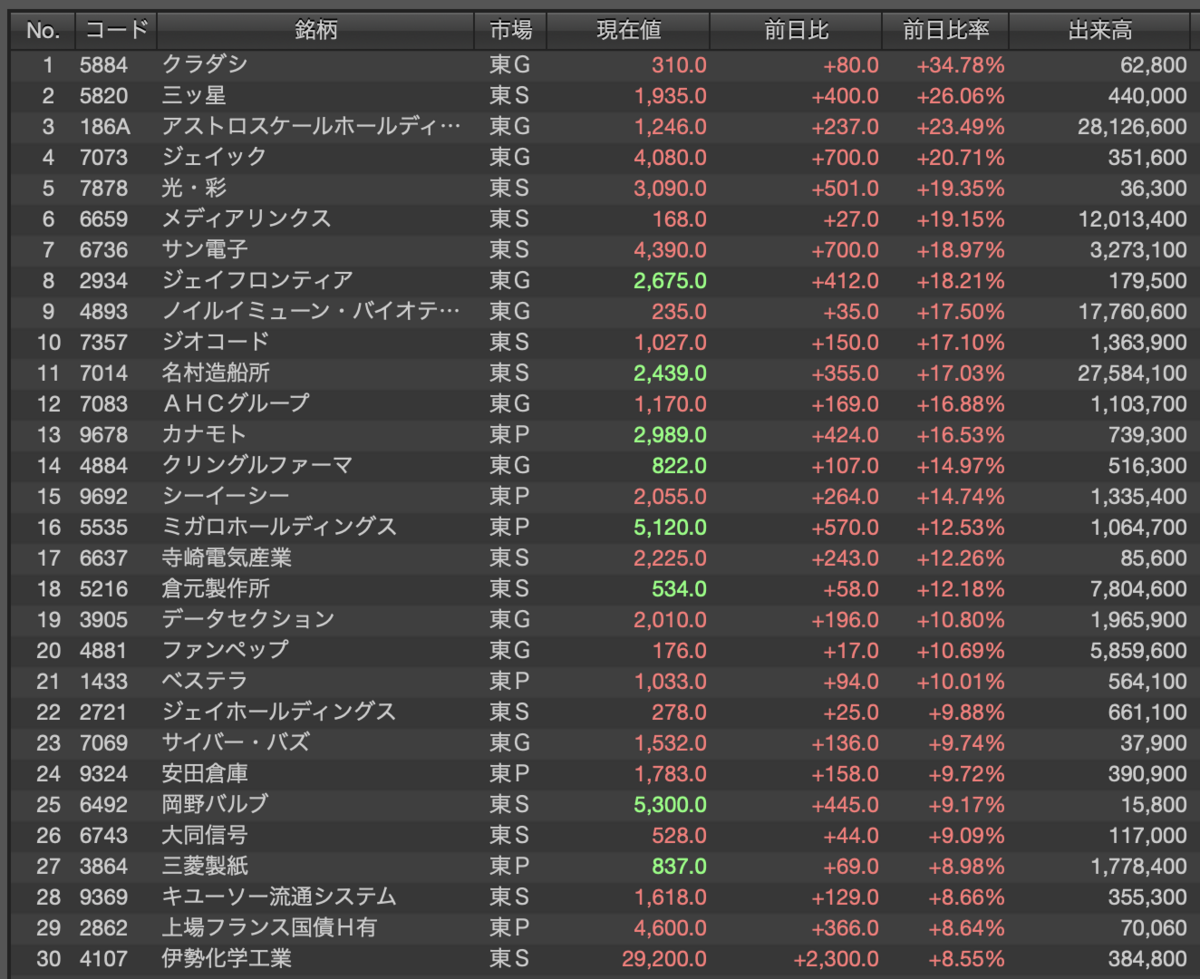Select the ジェイック row name
Screen dimensions: 1200x979
215,157
